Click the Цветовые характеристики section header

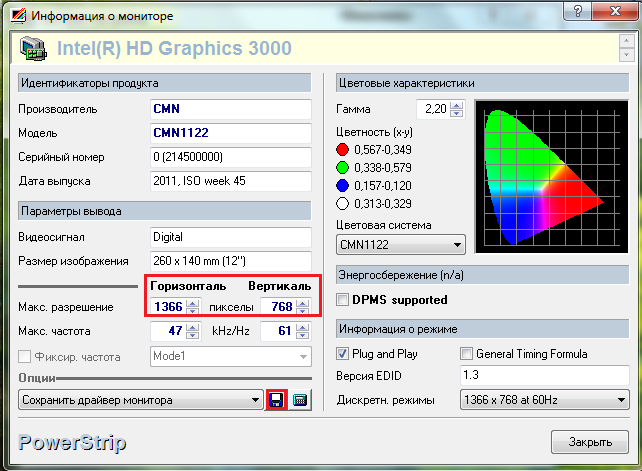pos(482,83)
